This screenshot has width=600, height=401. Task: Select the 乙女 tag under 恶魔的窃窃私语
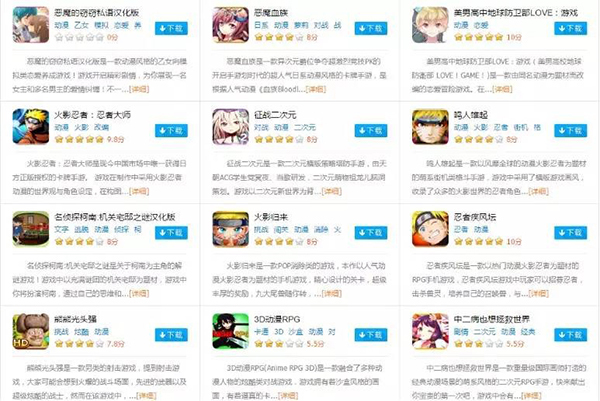pyautogui.click(x=81, y=25)
